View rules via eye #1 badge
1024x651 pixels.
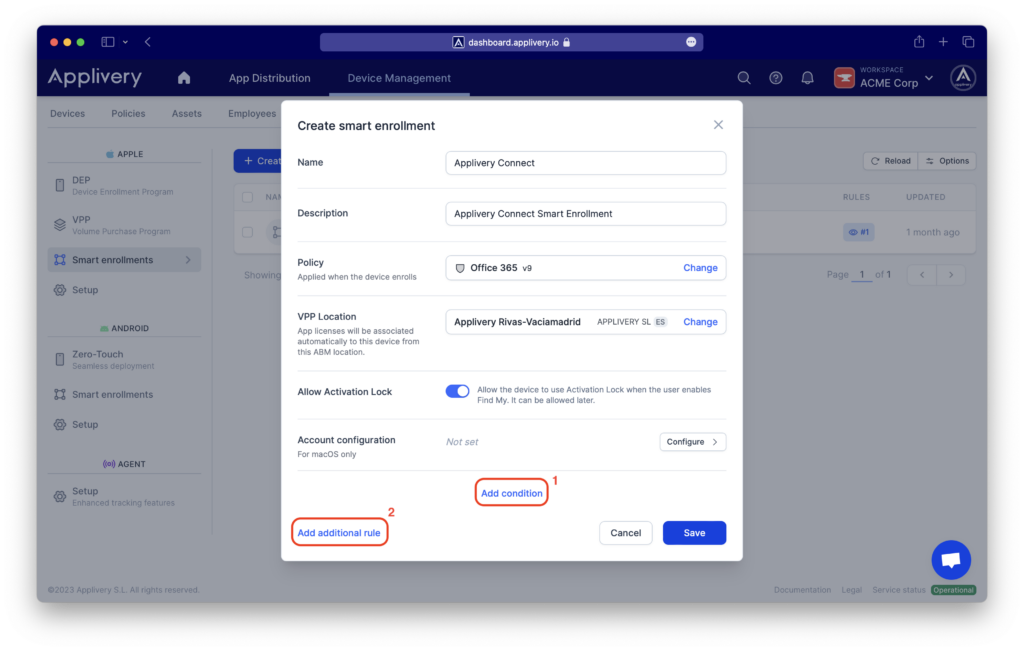pos(858,232)
